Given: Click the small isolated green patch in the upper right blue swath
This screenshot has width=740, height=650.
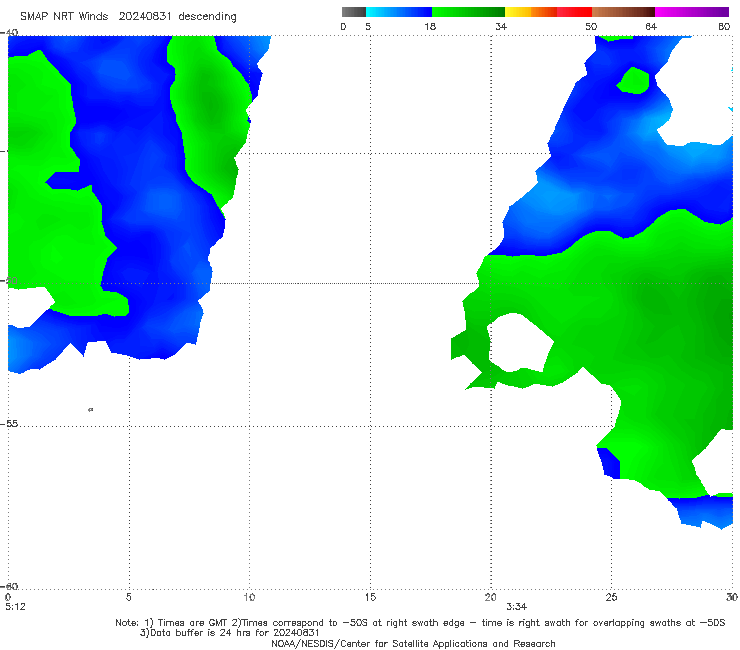Looking at the screenshot, I should [633, 81].
